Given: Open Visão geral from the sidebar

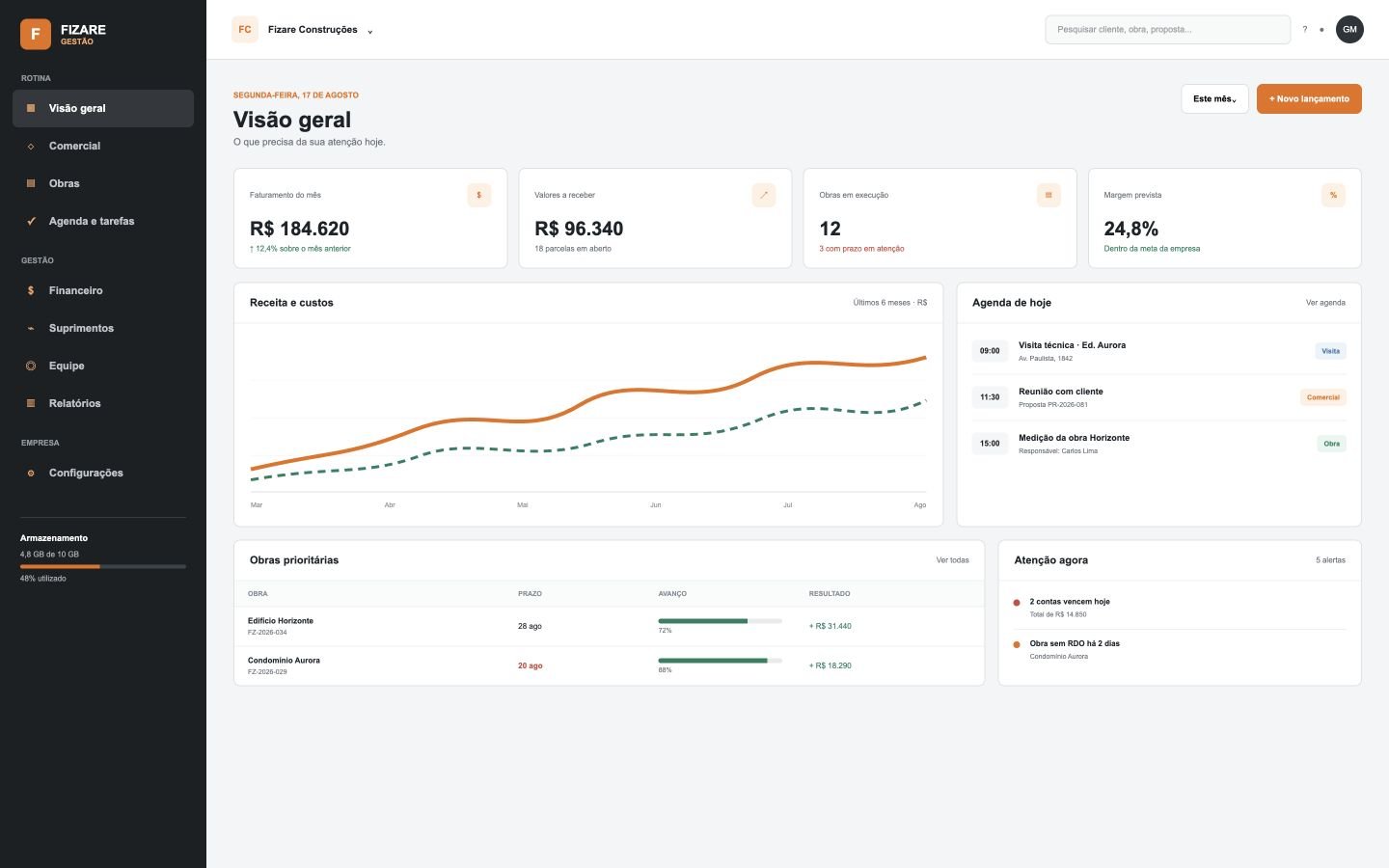Looking at the screenshot, I should point(103,108).
